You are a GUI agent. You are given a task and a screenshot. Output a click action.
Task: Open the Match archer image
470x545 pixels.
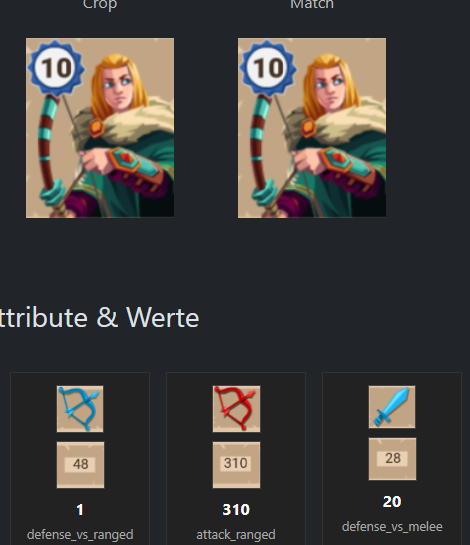point(312,128)
